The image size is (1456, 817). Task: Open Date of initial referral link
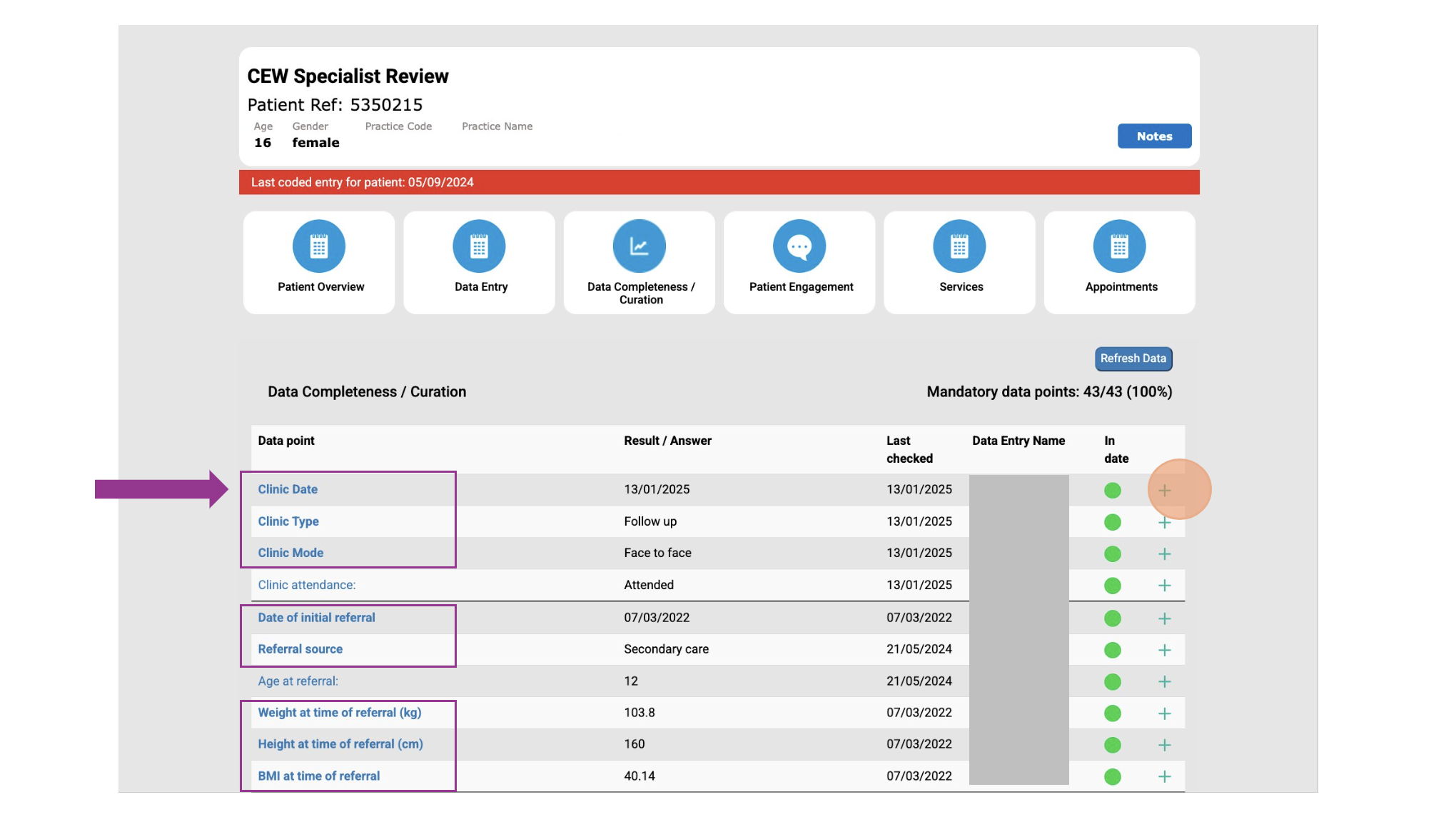pos(316,618)
